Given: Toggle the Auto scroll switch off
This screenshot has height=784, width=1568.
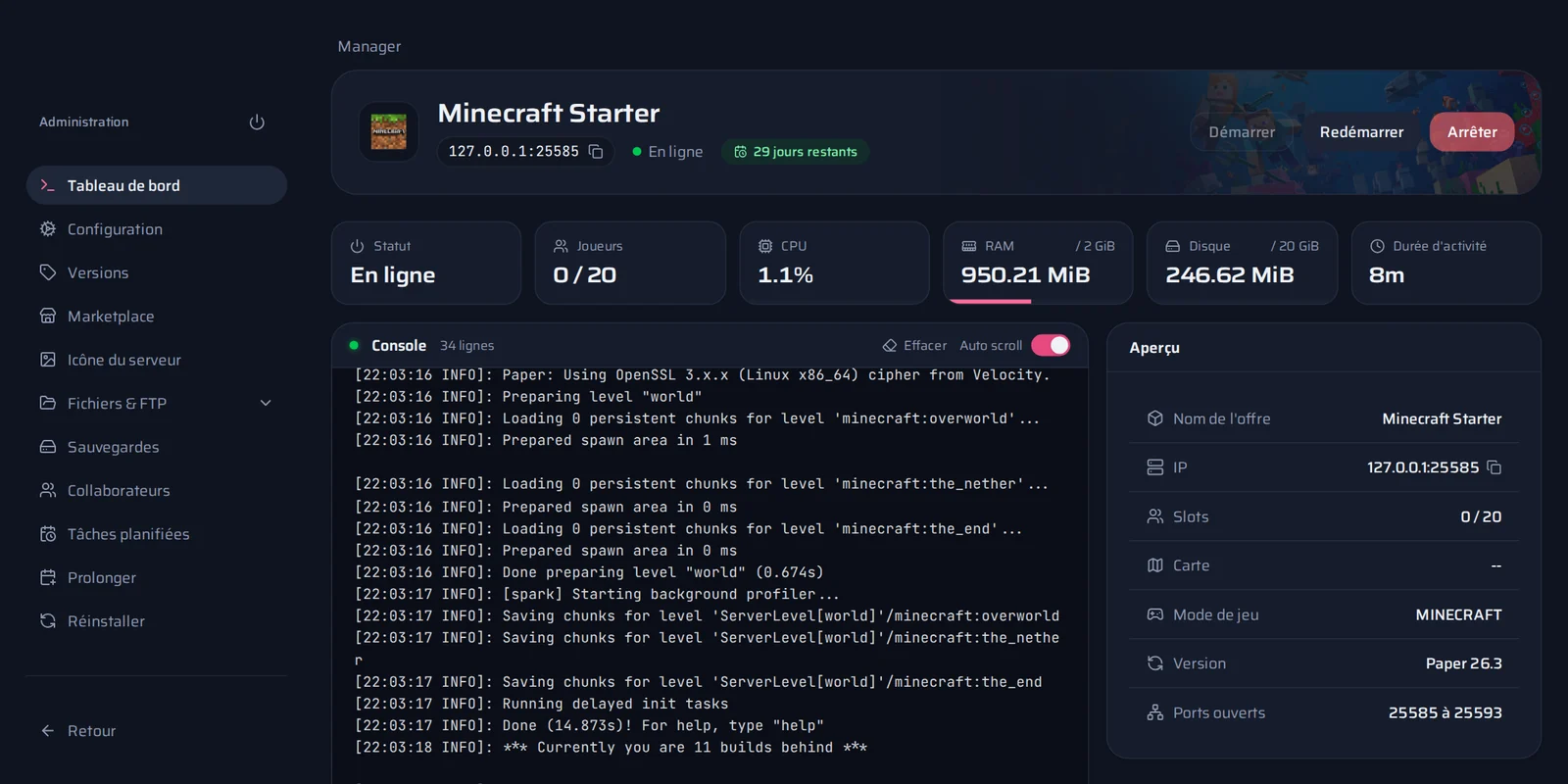Looking at the screenshot, I should 1051,345.
